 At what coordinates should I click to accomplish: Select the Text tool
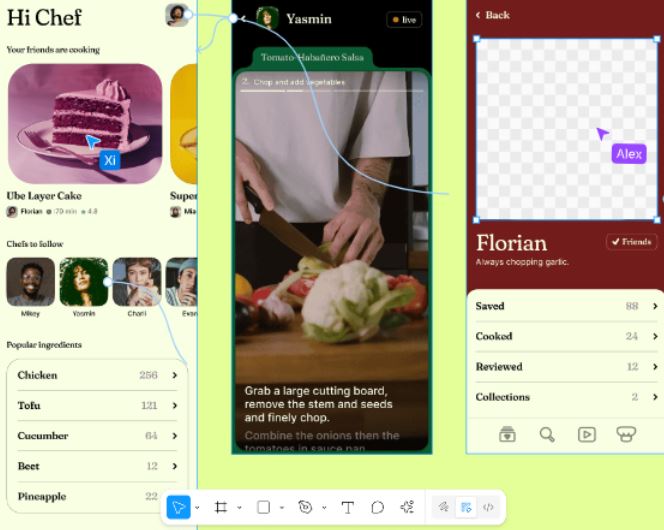coord(347,507)
